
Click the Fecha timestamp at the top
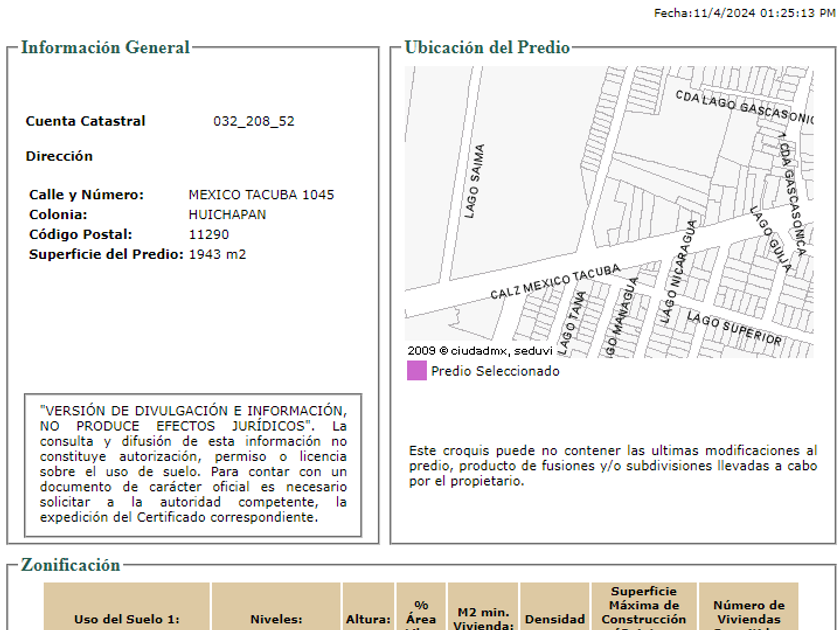744,13
